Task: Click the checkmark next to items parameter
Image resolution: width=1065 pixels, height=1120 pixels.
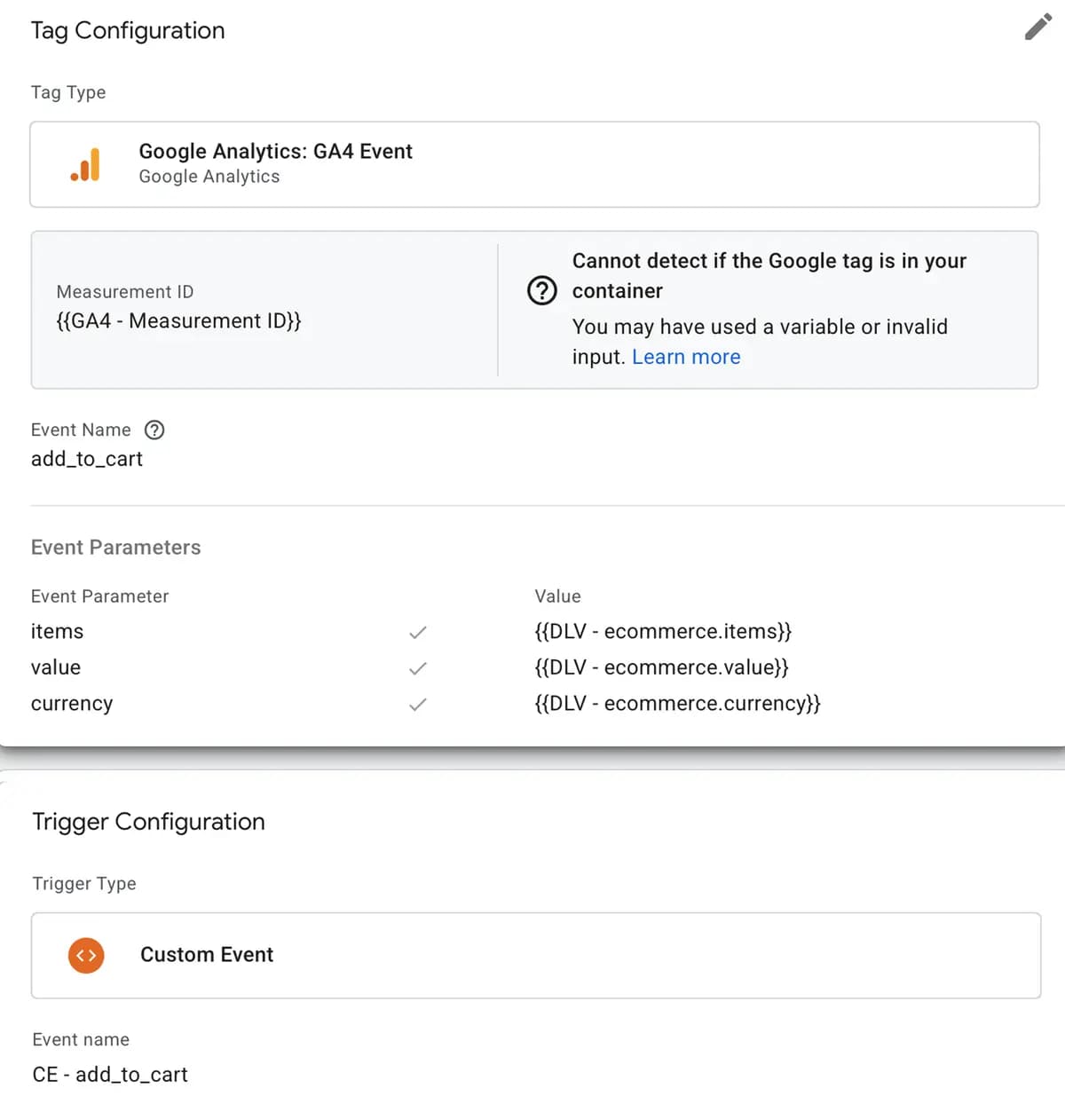Action: coord(418,633)
